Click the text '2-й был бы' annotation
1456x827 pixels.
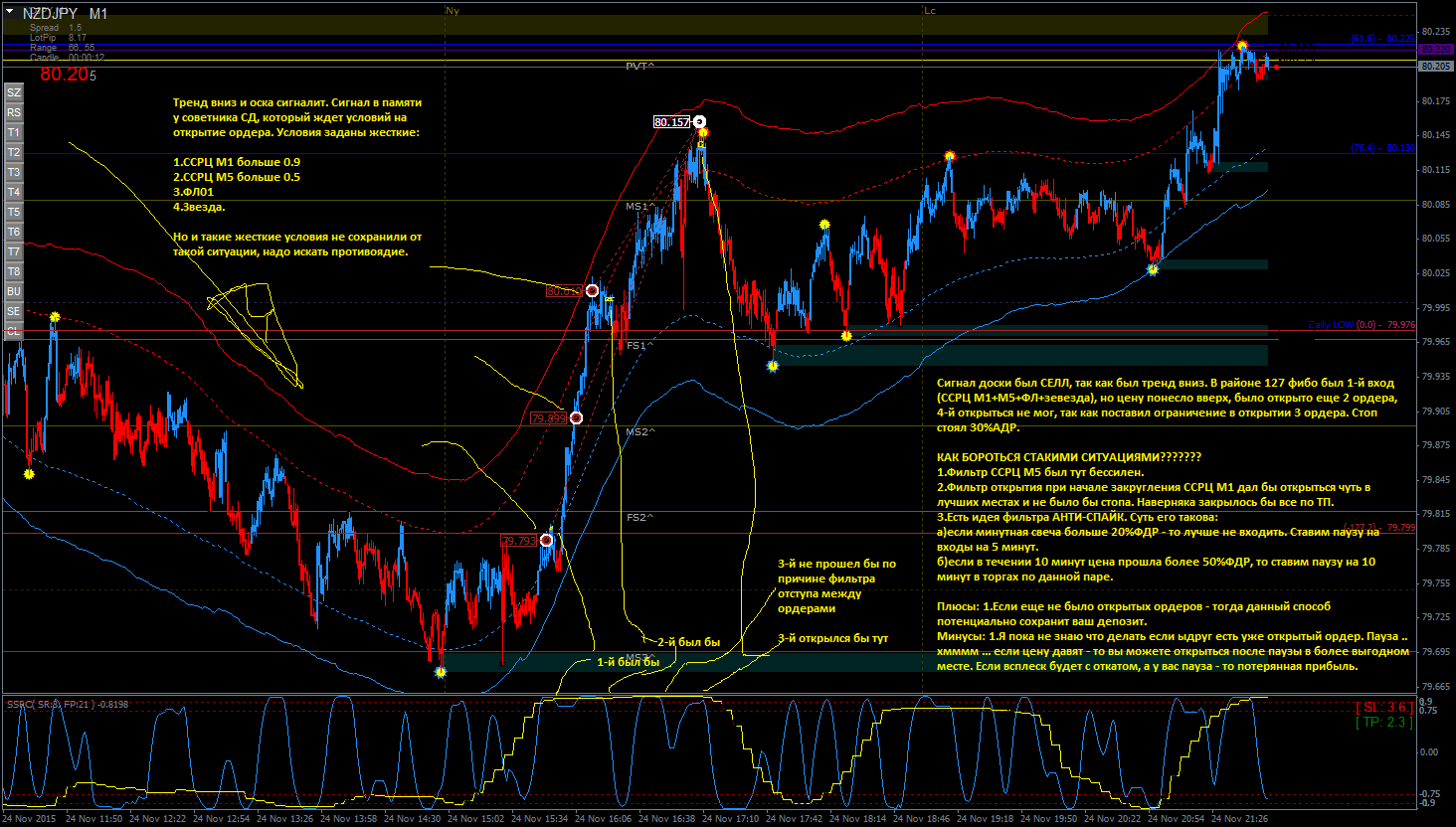[x=688, y=642]
